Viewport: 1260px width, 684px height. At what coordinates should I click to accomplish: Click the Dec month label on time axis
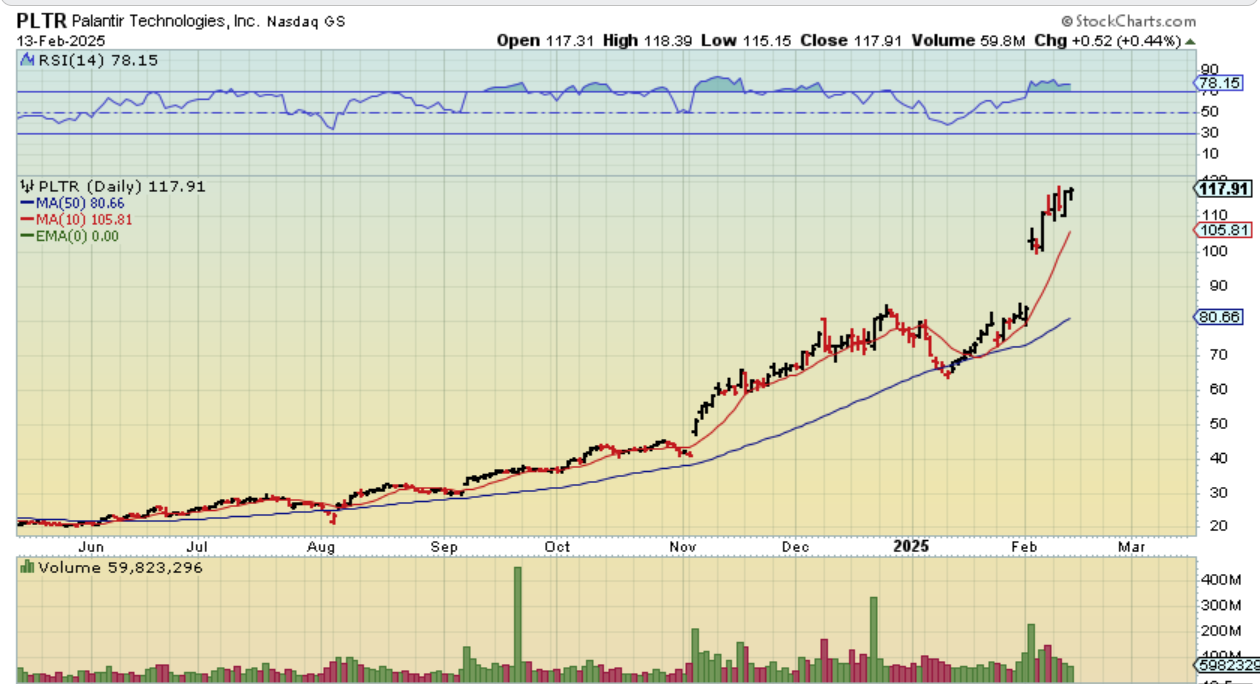coord(795,547)
